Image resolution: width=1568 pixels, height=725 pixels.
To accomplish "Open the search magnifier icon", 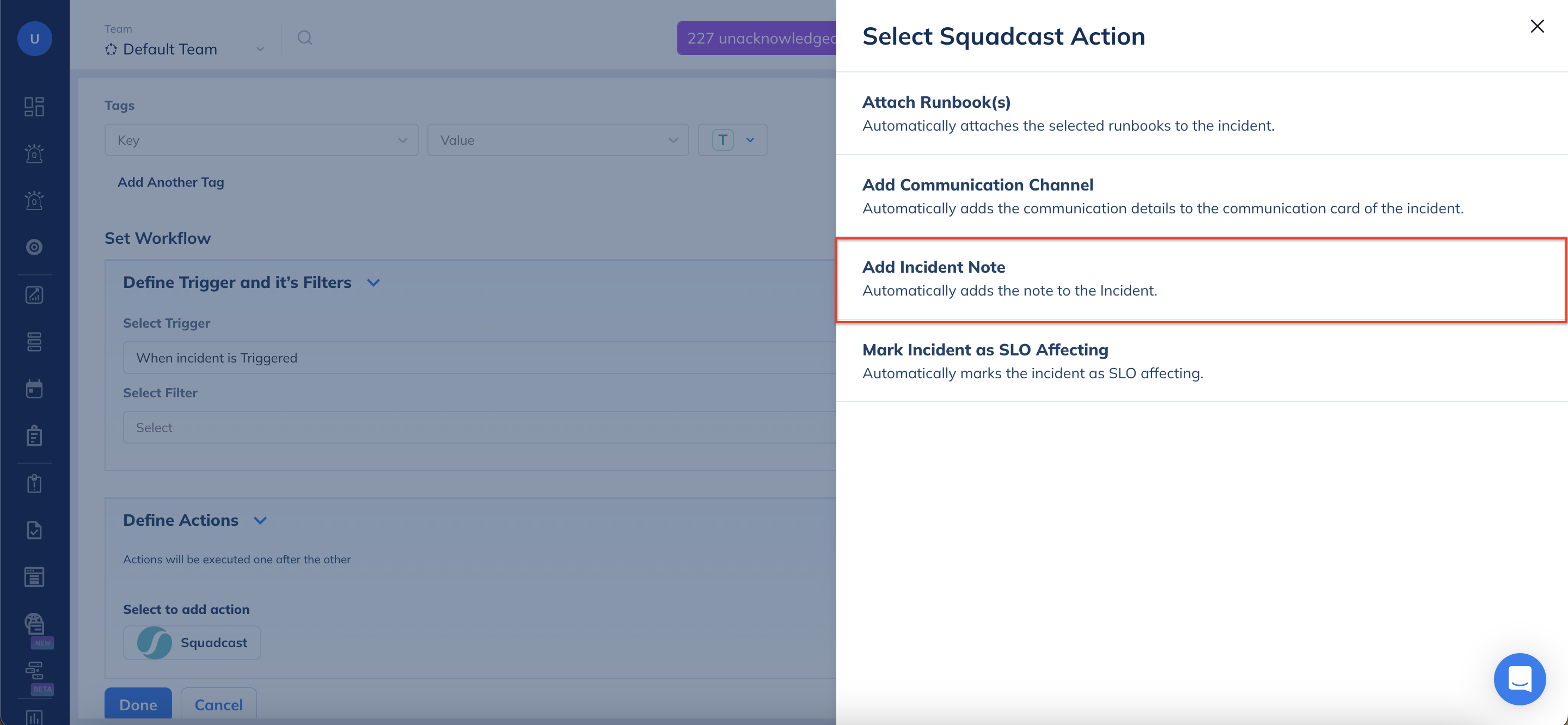I will pos(304,38).
